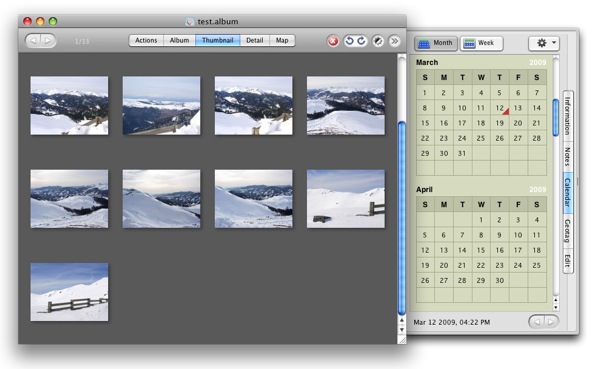This screenshot has width=600, height=369.
Task: Click the April month heading
Action: (424, 189)
